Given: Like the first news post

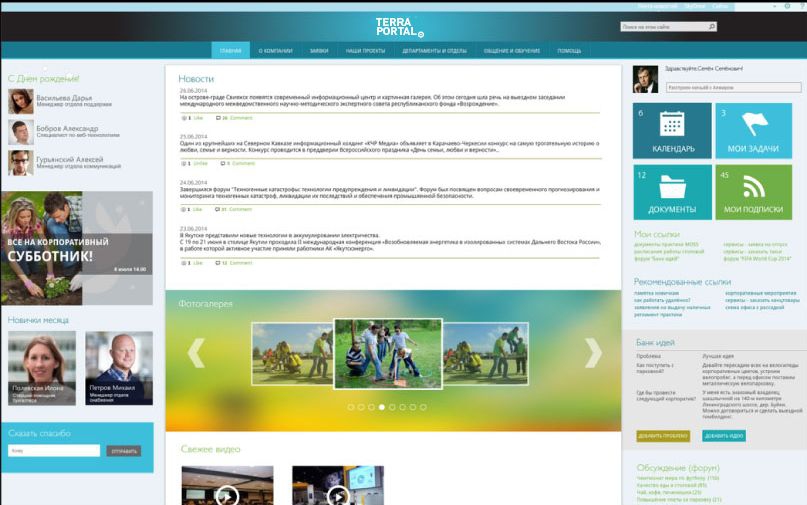Looking at the screenshot, I should tap(197, 117).
